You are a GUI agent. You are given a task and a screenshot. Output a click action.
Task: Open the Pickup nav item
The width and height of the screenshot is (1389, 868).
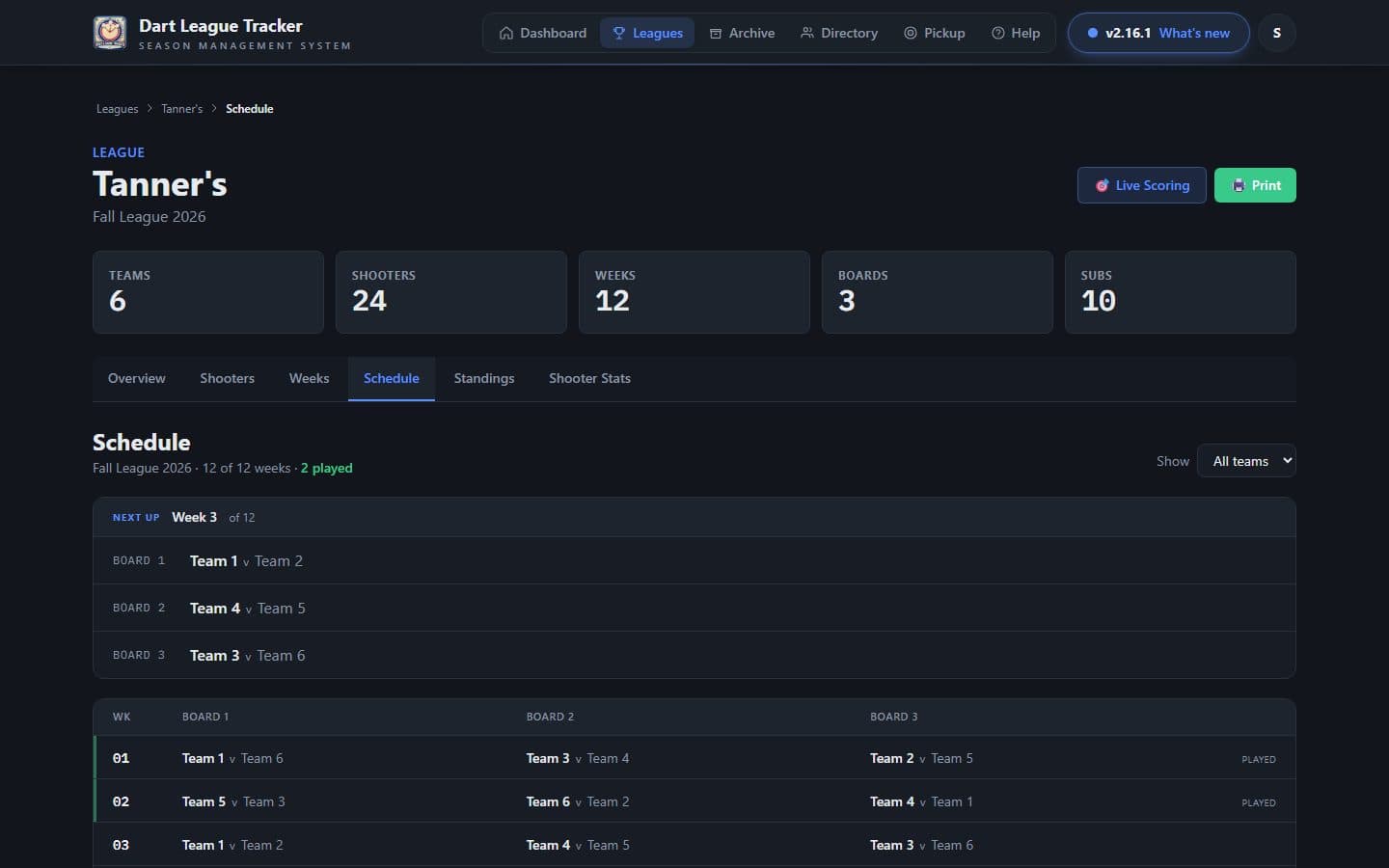[x=934, y=33]
